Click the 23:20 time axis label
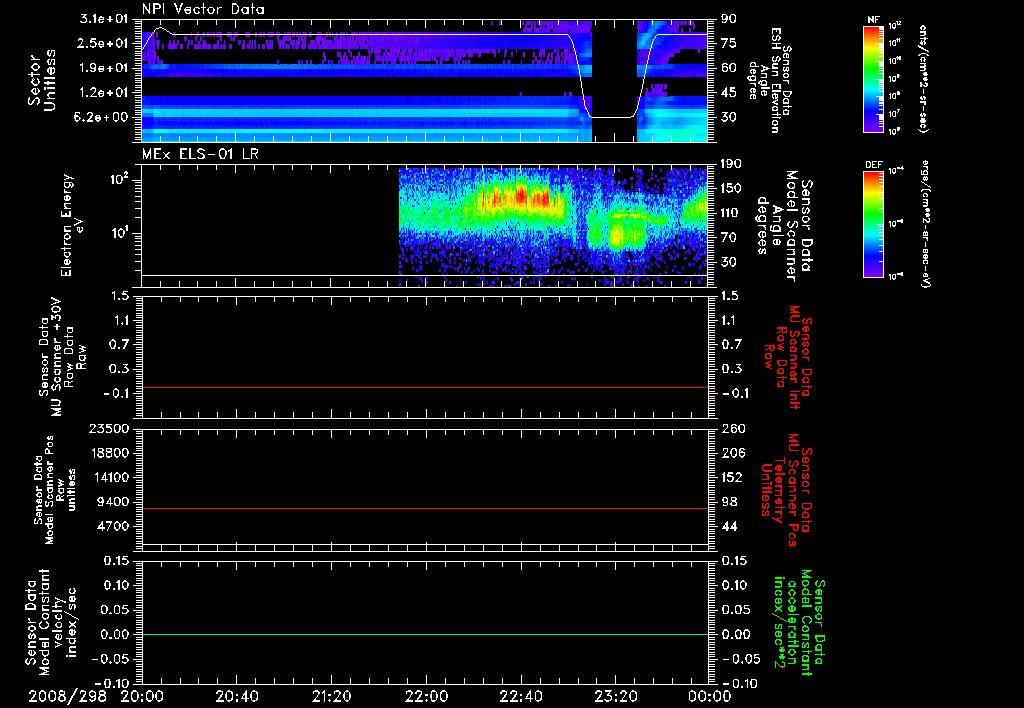 click(615, 696)
